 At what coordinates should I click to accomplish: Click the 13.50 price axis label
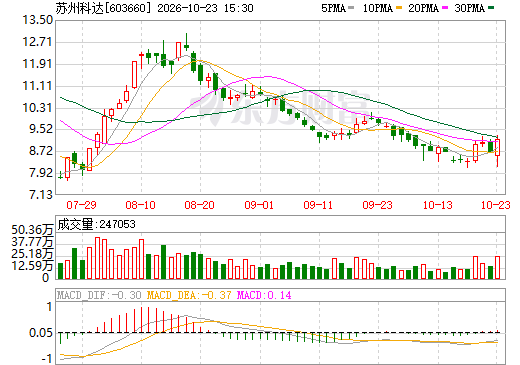click(37, 20)
